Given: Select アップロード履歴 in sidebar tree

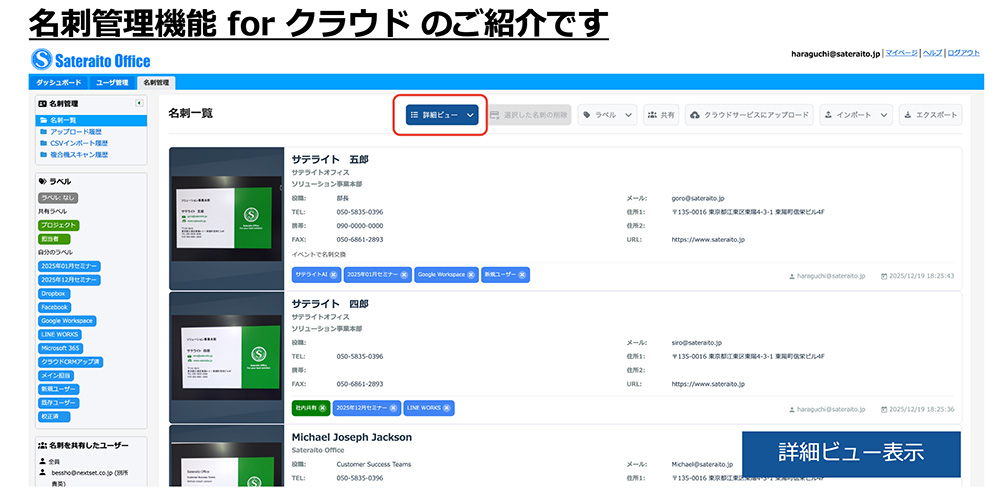Looking at the screenshot, I should [77, 132].
